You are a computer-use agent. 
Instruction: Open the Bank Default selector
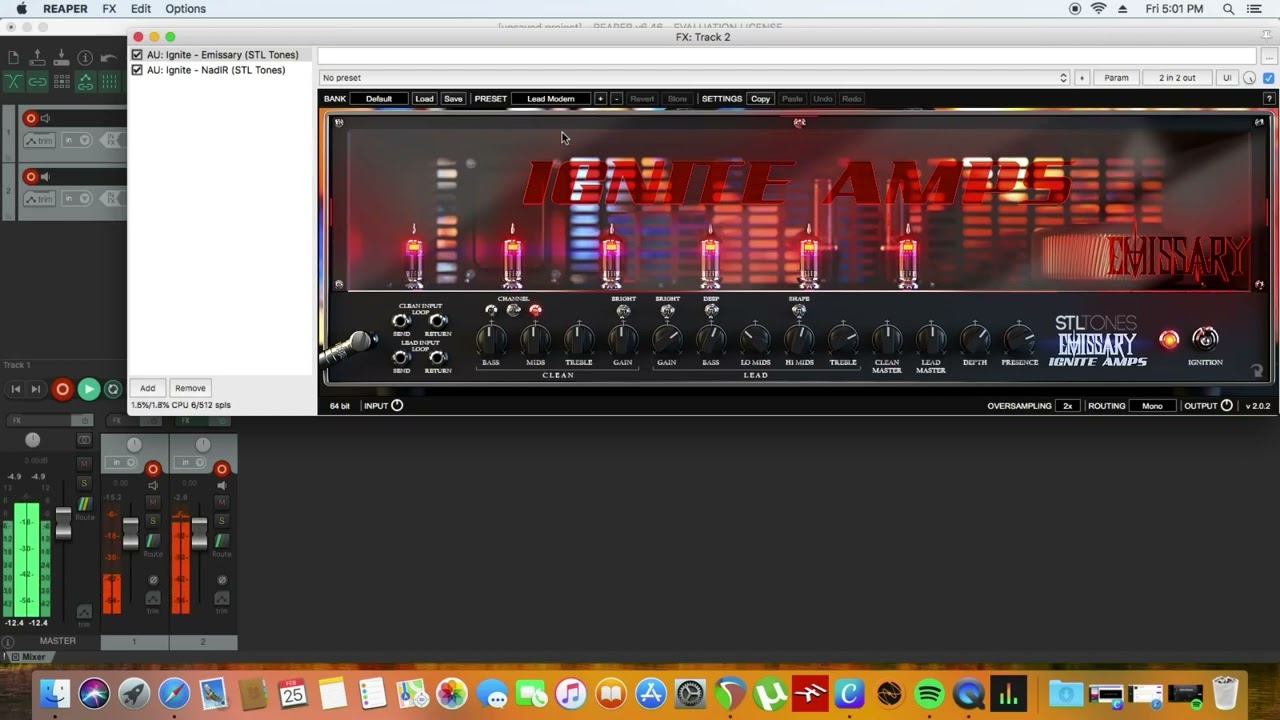coord(379,99)
